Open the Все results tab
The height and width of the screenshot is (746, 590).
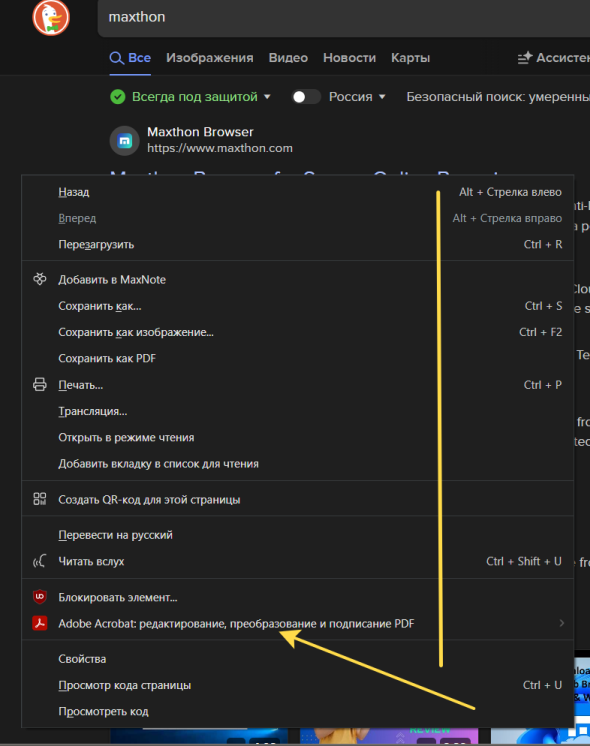click(130, 58)
